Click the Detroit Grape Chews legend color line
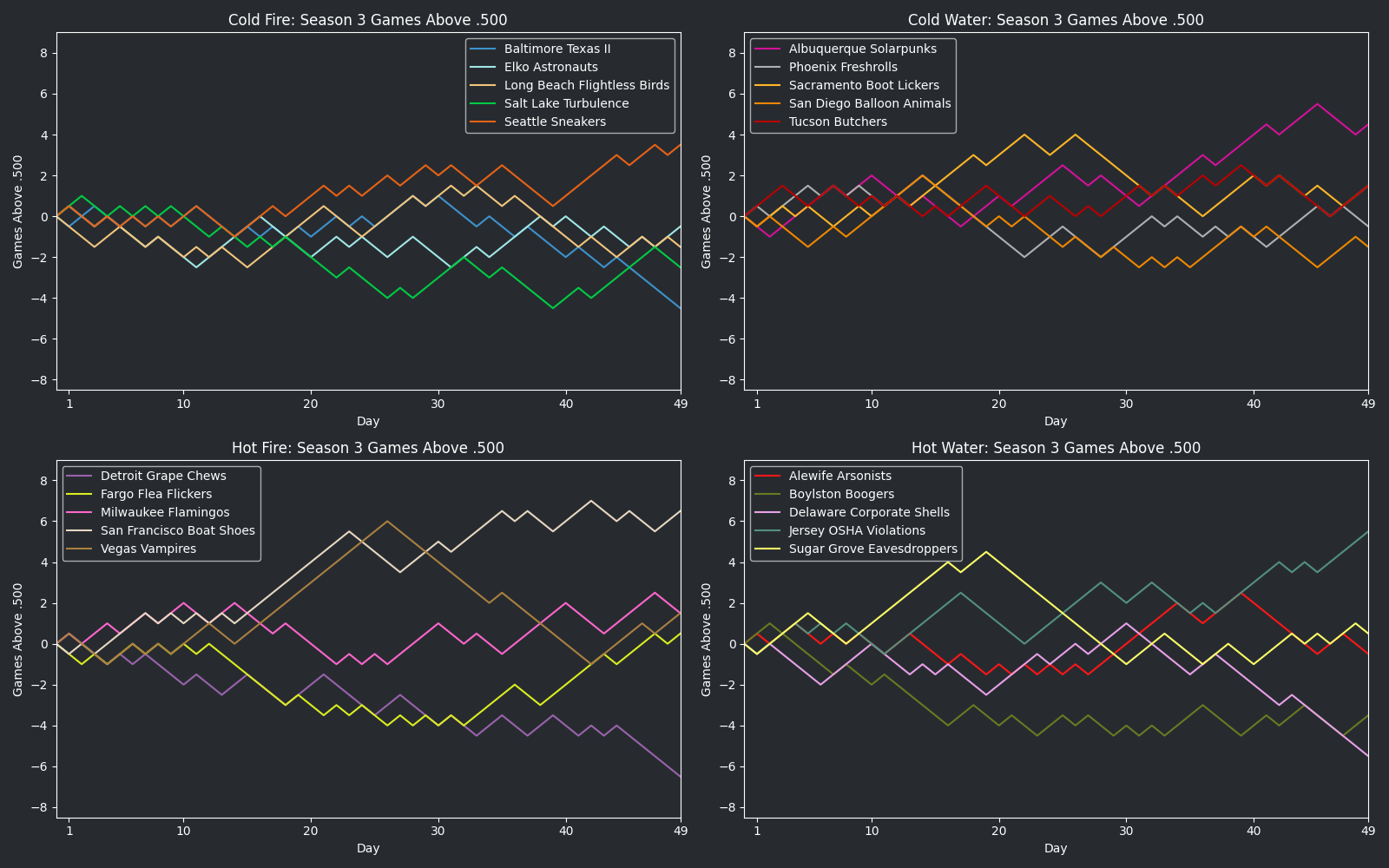This screenshot has width=1389, height=868. tap(81, 476)
